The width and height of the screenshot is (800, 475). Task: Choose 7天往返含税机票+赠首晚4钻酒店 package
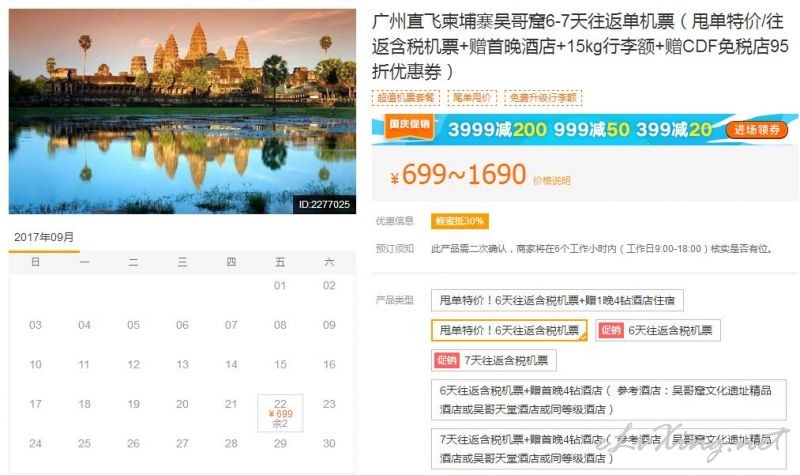pos(609,448)
